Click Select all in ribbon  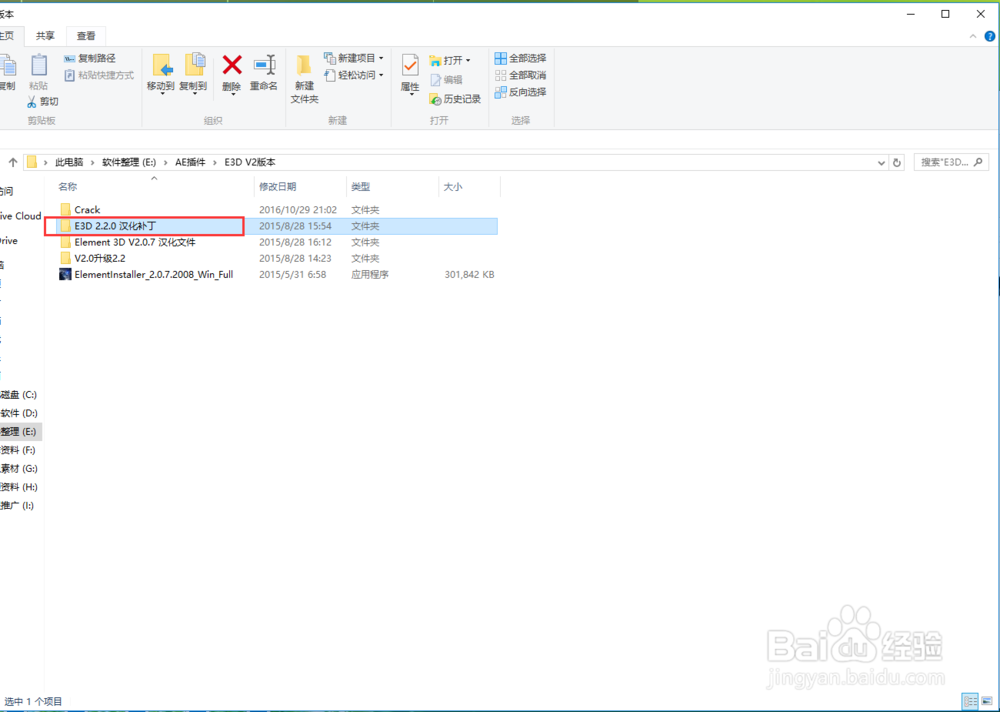coord(520,58)
